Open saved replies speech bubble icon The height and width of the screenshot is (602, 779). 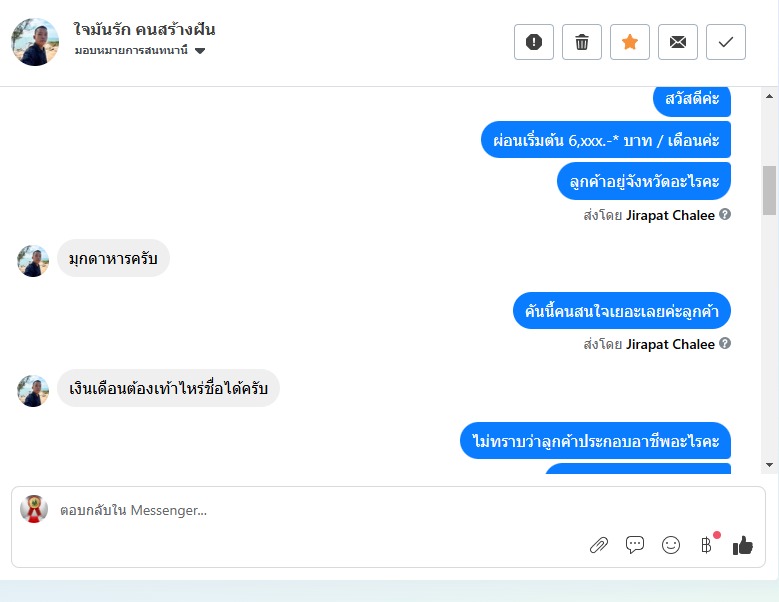tap(634, 545)
